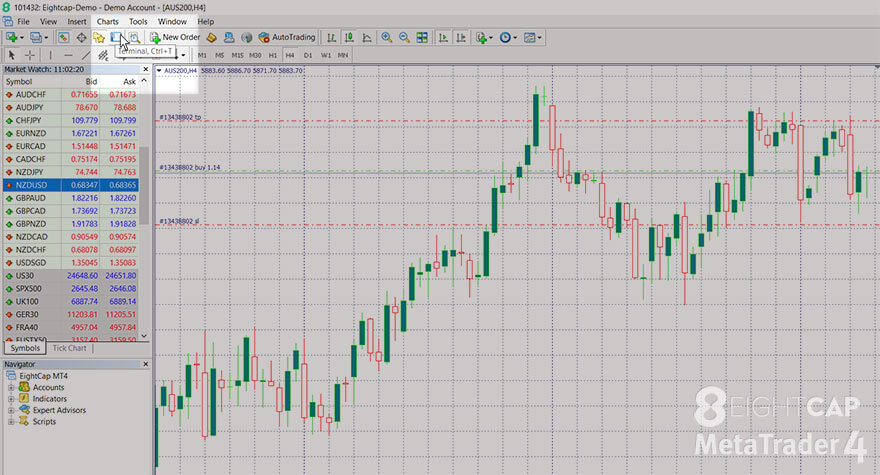Open the Profiles dropdown arrow

pyautogui.click(x=46, y=38)
